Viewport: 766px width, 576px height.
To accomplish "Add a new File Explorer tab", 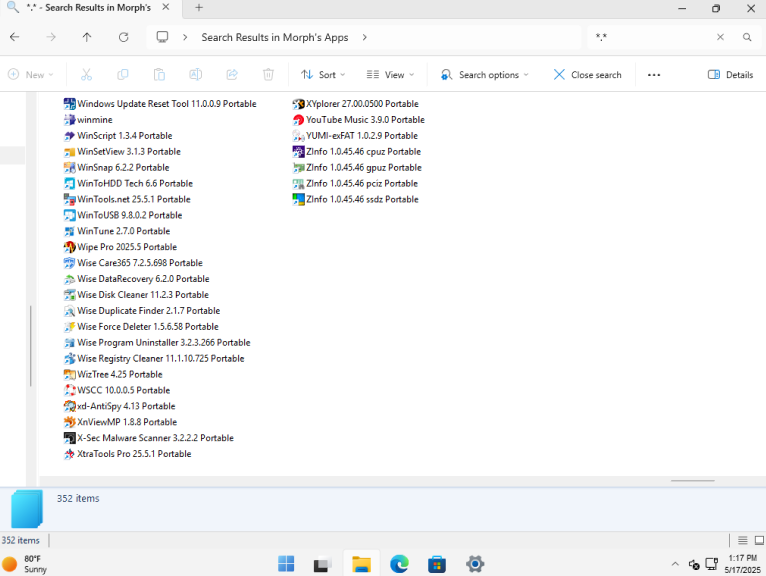I will [x=199, y=8].
